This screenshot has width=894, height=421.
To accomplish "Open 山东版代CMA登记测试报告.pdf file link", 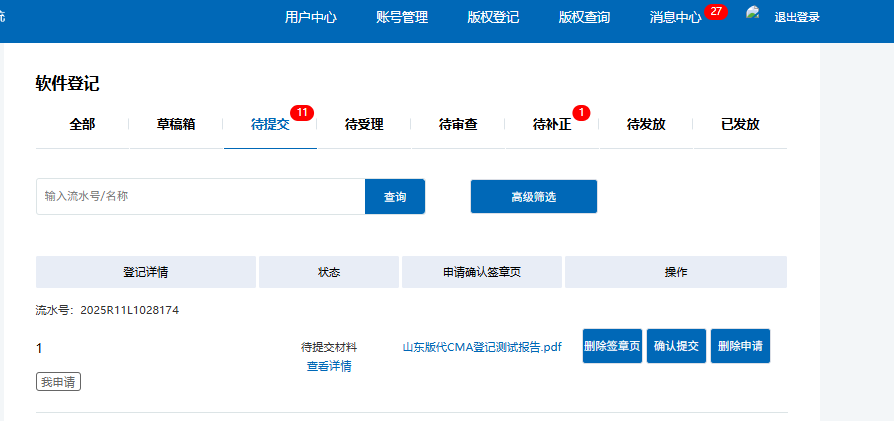I will 482,347.
